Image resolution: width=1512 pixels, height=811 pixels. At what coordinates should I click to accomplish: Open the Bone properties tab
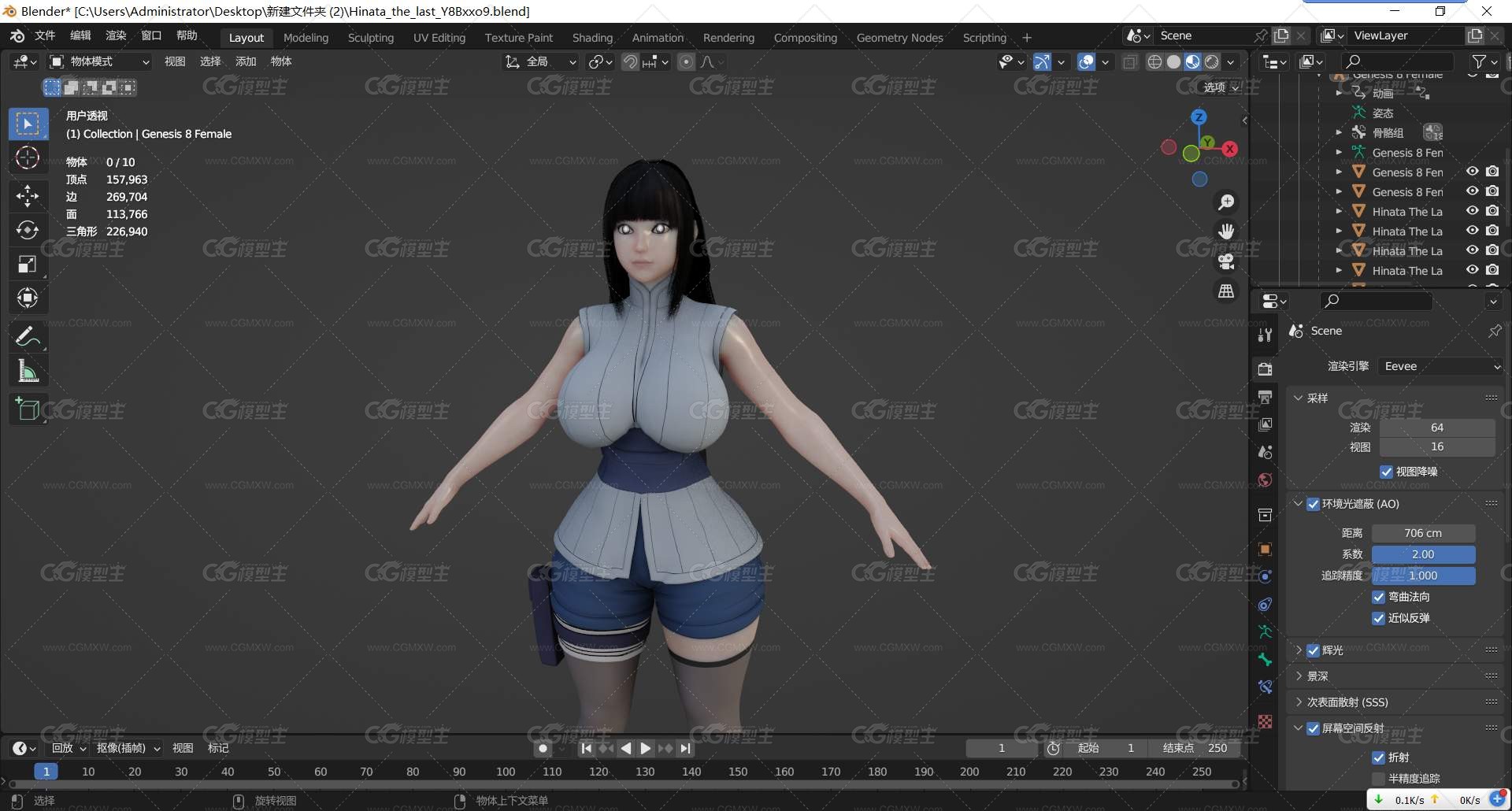pyautogui.click(x=1265, y=659)
